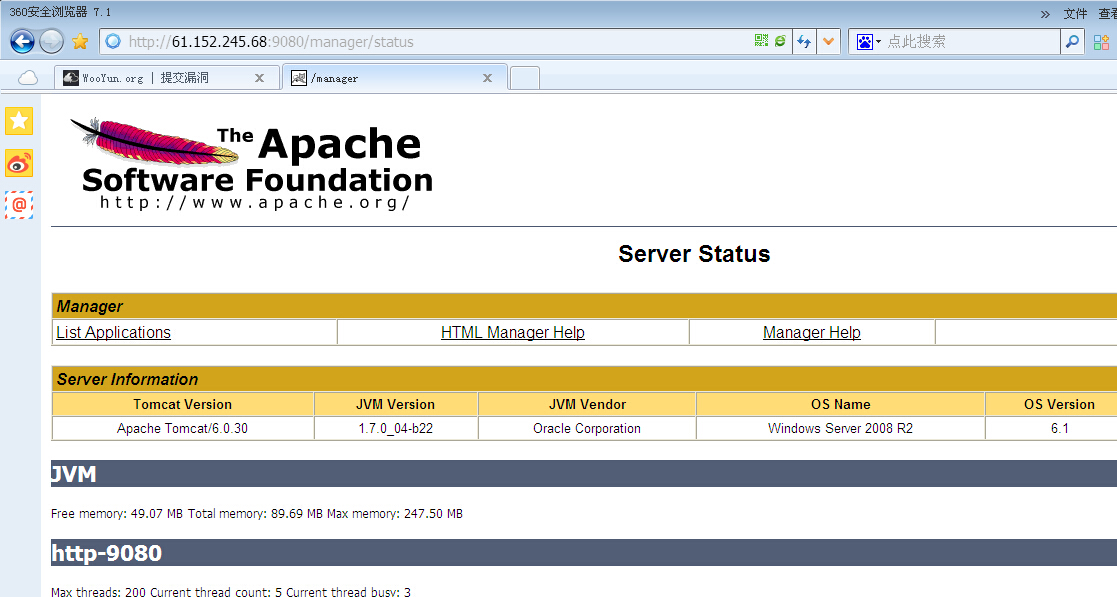The width and height of the screenshot is (1117, 597).
Task: Click the Free memory statistics line
Action: click(x=257, y=514)
